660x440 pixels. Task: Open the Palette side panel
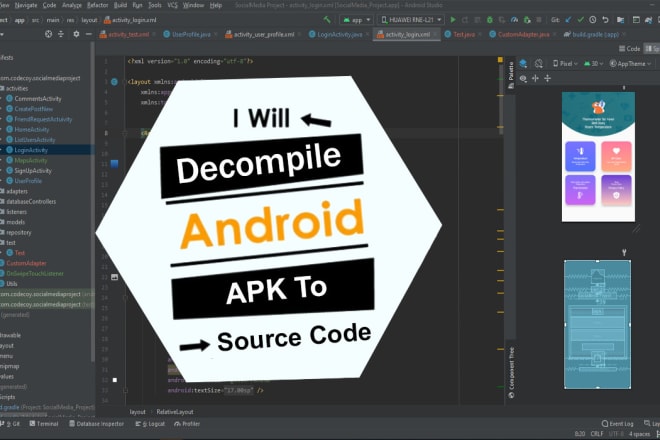pyautogui.click(x=511, y=75)
